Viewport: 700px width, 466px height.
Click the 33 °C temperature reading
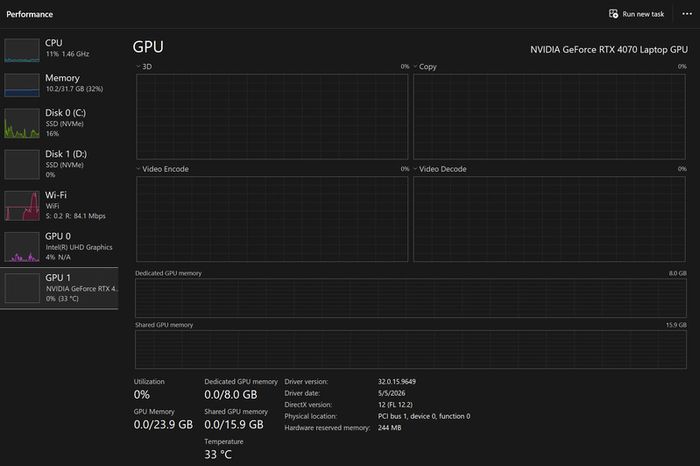click(x=218, y=454)
